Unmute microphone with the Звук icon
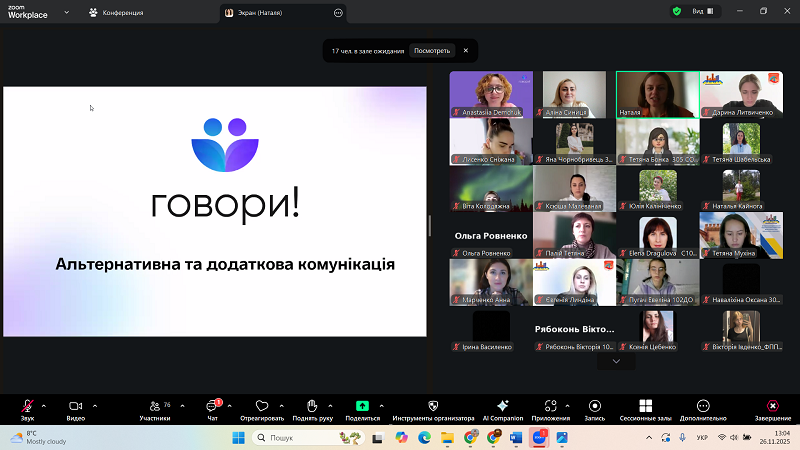This screenshot has width=800, height=450. (27, 406)
